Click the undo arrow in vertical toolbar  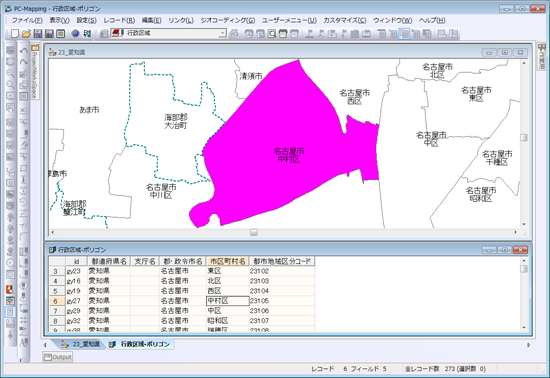tap(24, 51)
